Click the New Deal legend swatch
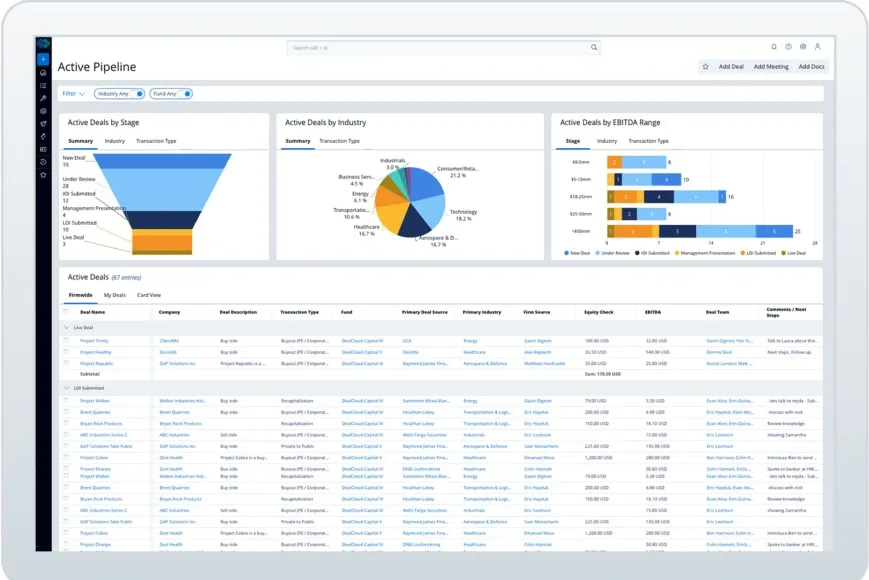This screenshot has width=869, height=580. coord(566,253)
